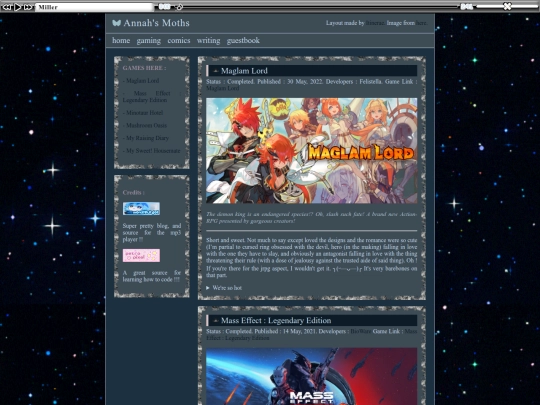Click the blue blog credit badge

141,209
